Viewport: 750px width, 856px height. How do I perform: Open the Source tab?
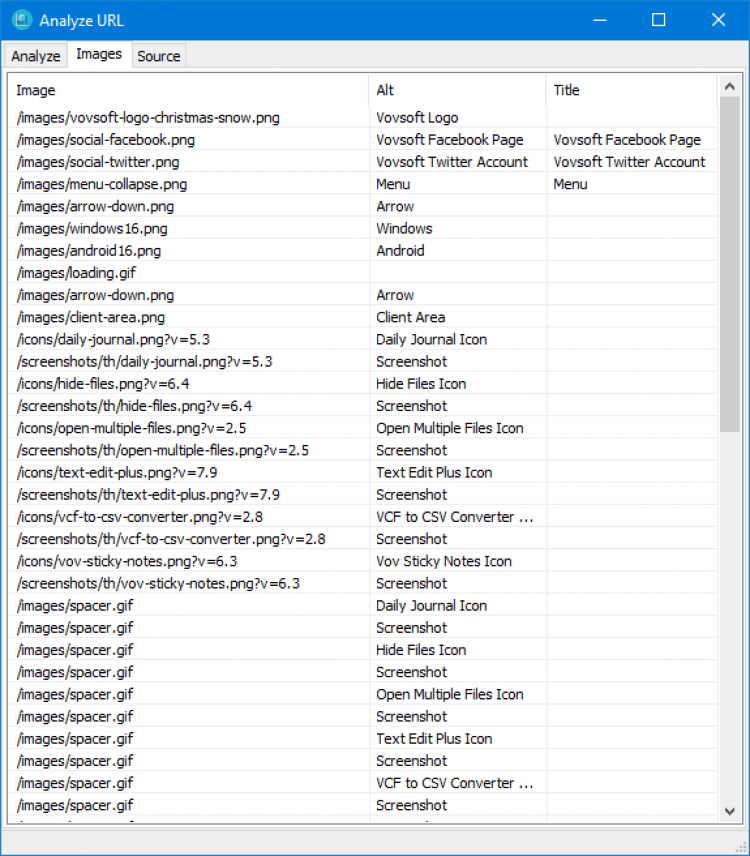pos(158,56)
